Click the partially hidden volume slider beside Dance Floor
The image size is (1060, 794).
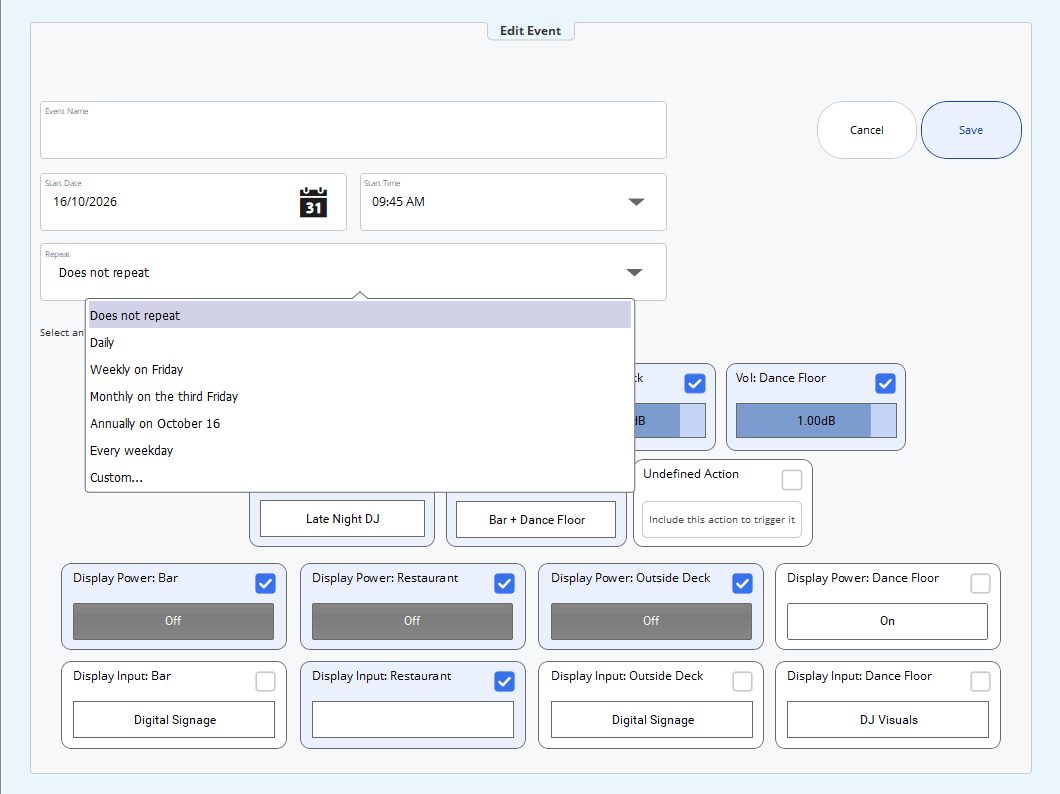click(670, 420)
